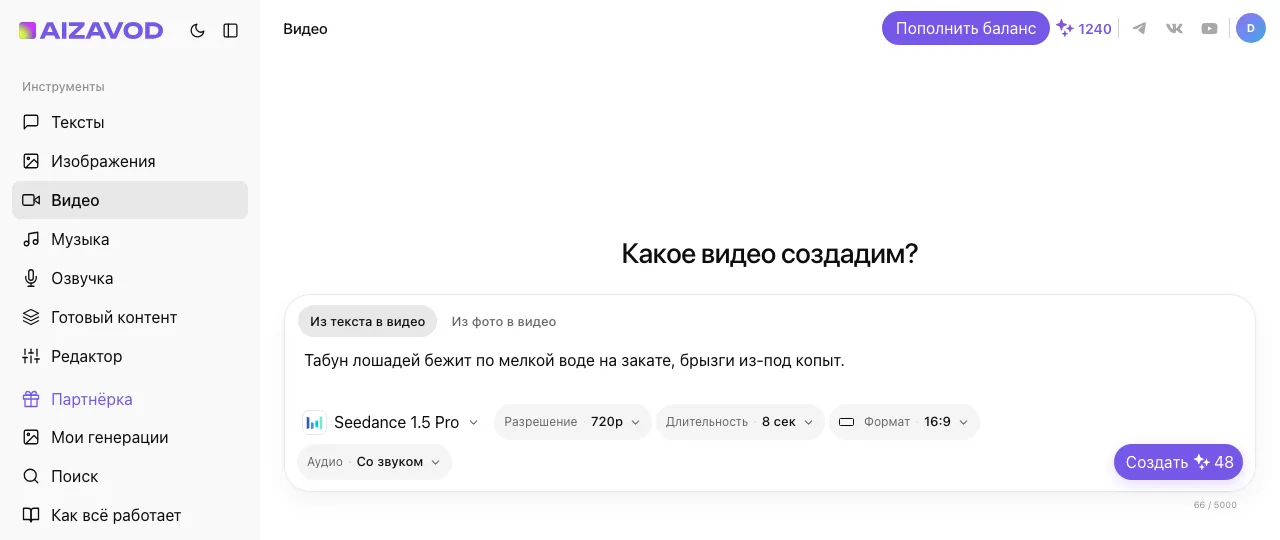Click into the prompt text field
Screen dimensions: 1280x540
pos(770,360)
